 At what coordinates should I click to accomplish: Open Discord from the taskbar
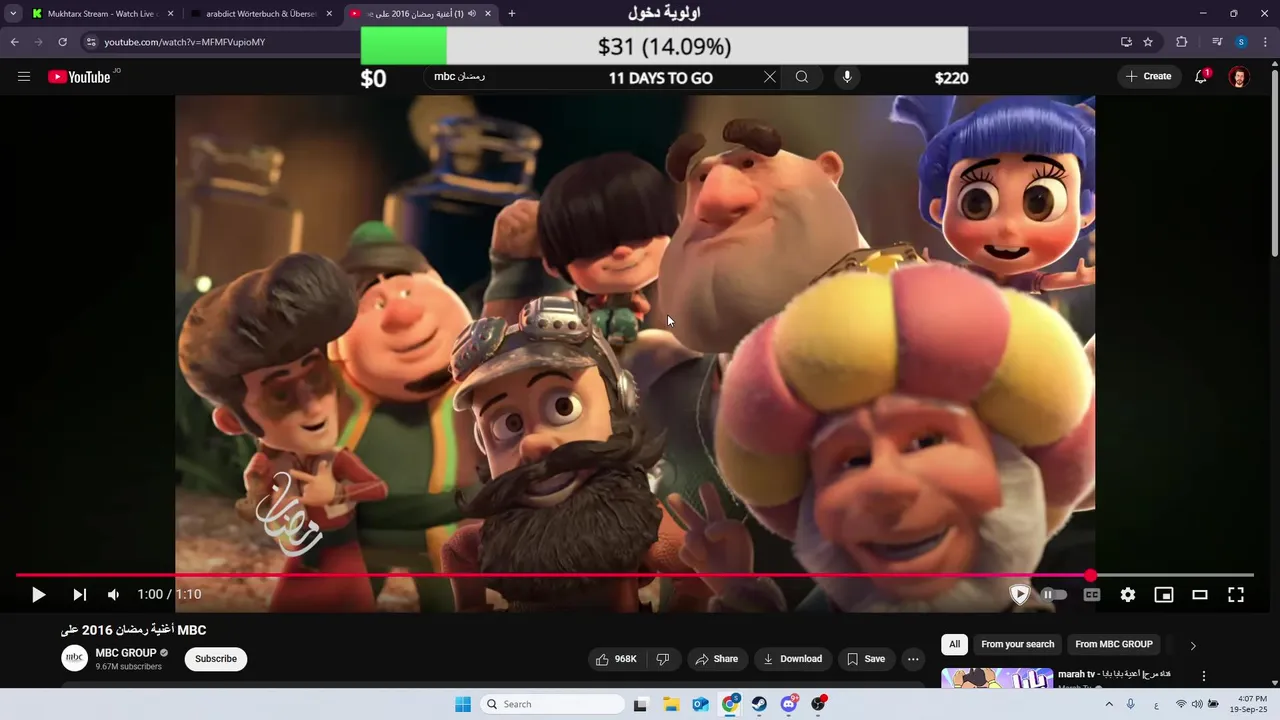point(790,704)
